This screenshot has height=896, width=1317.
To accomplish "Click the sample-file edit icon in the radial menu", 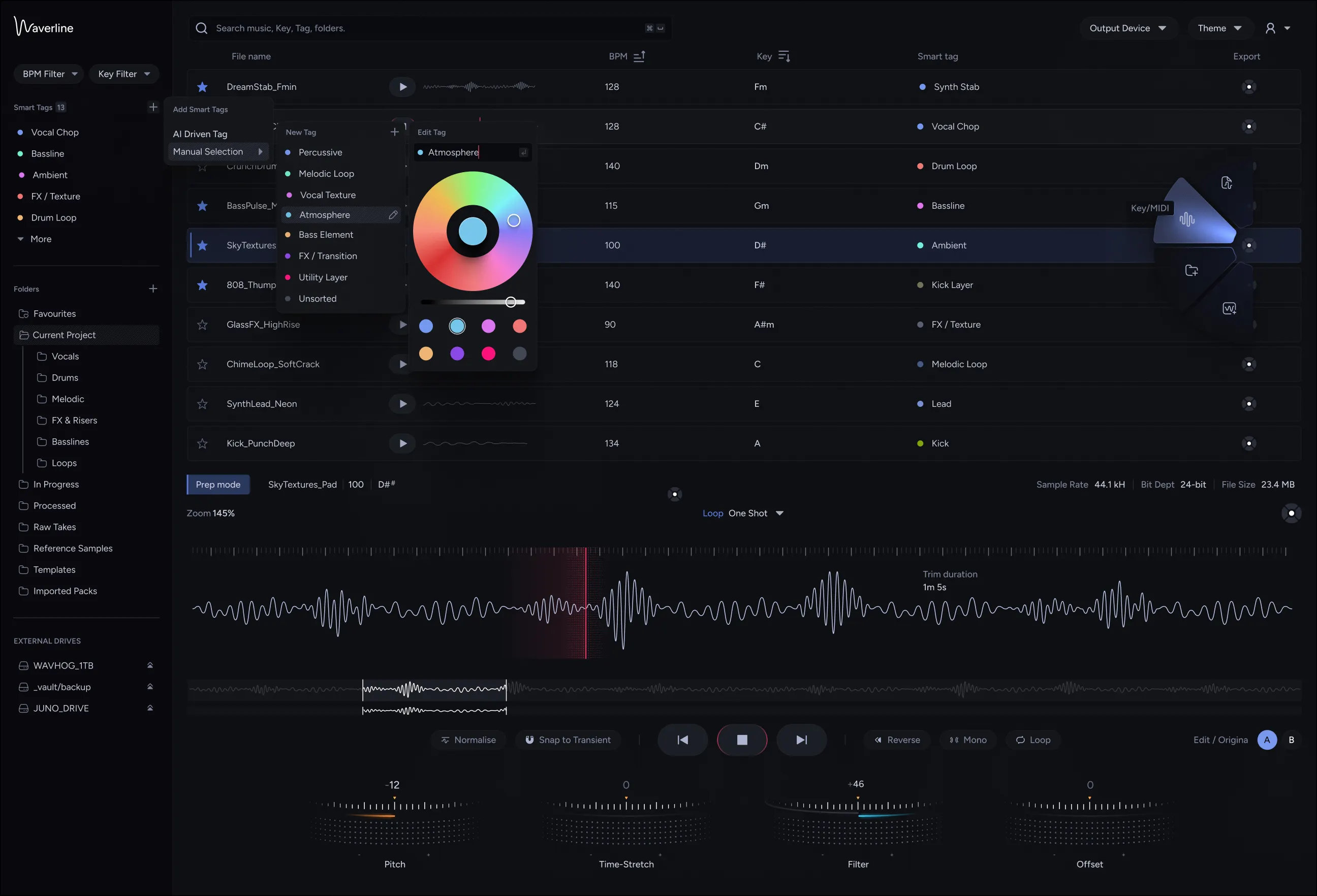I will tap(1227, 182).
